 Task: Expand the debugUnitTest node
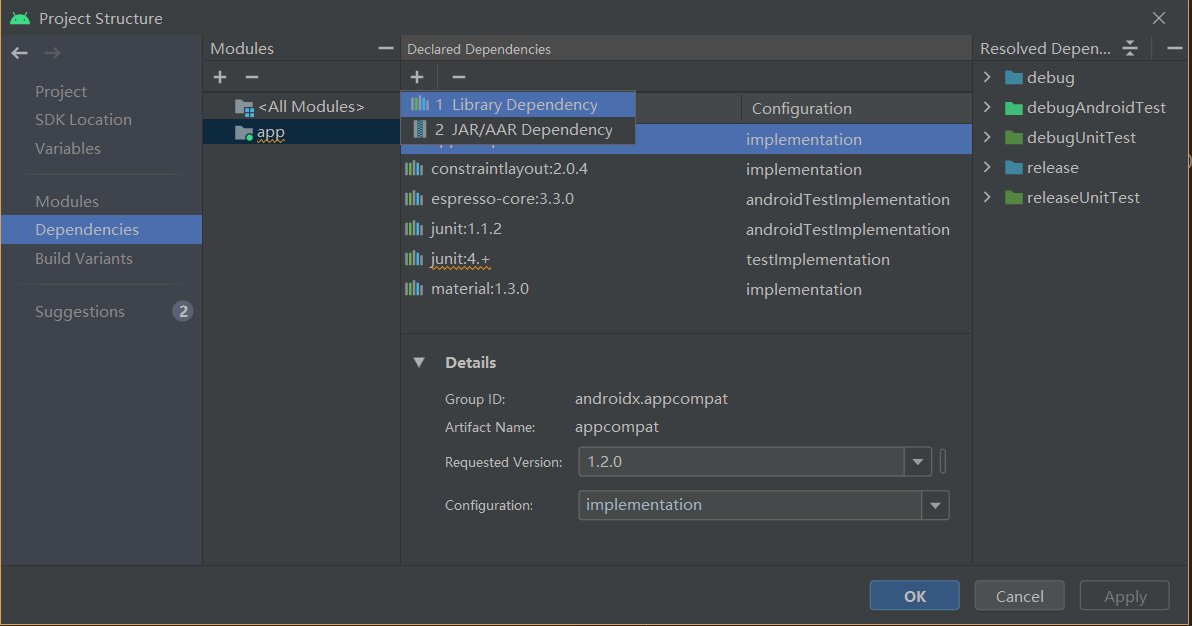pos(987,137)
